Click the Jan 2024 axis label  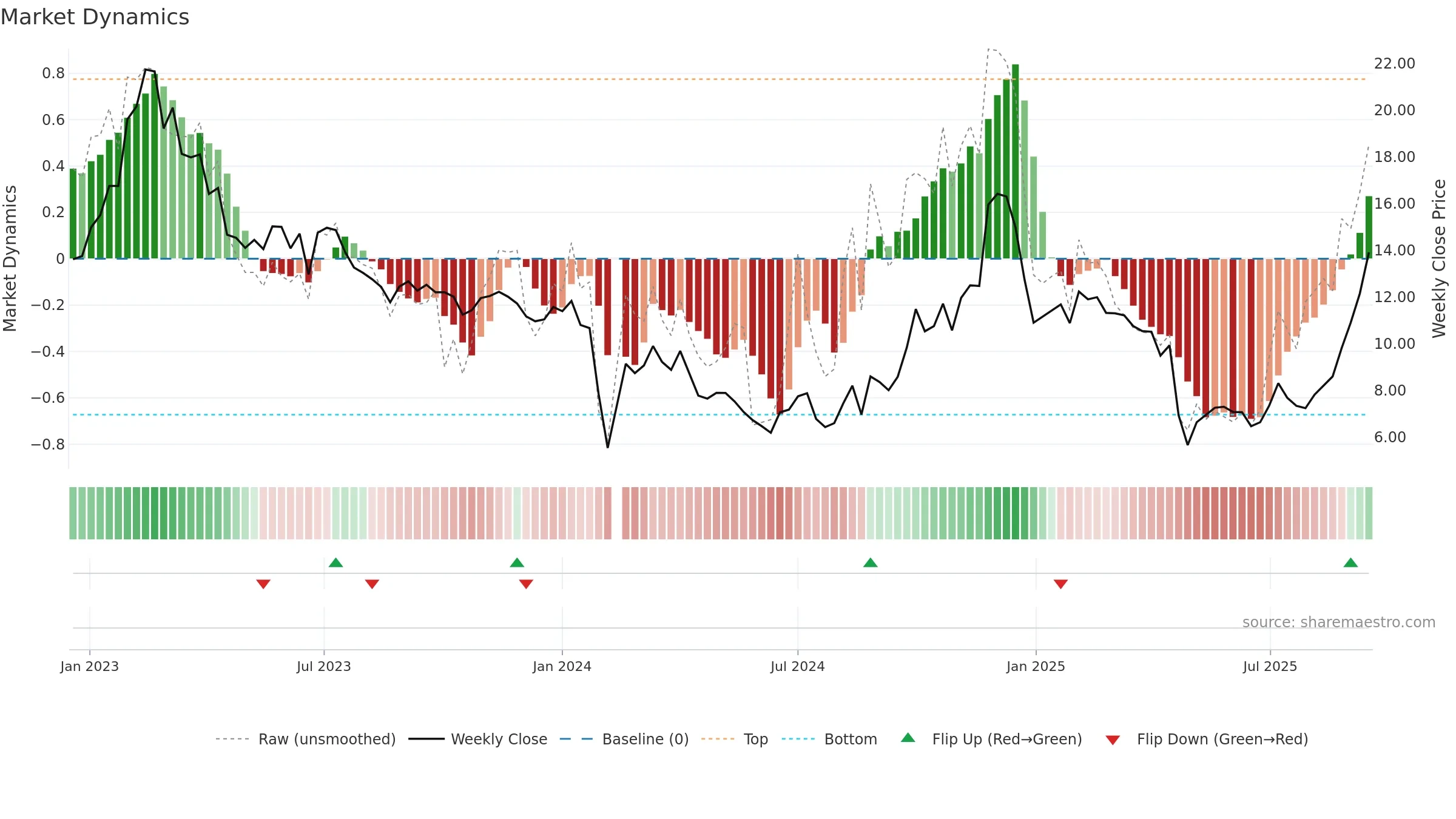[562, 666]
